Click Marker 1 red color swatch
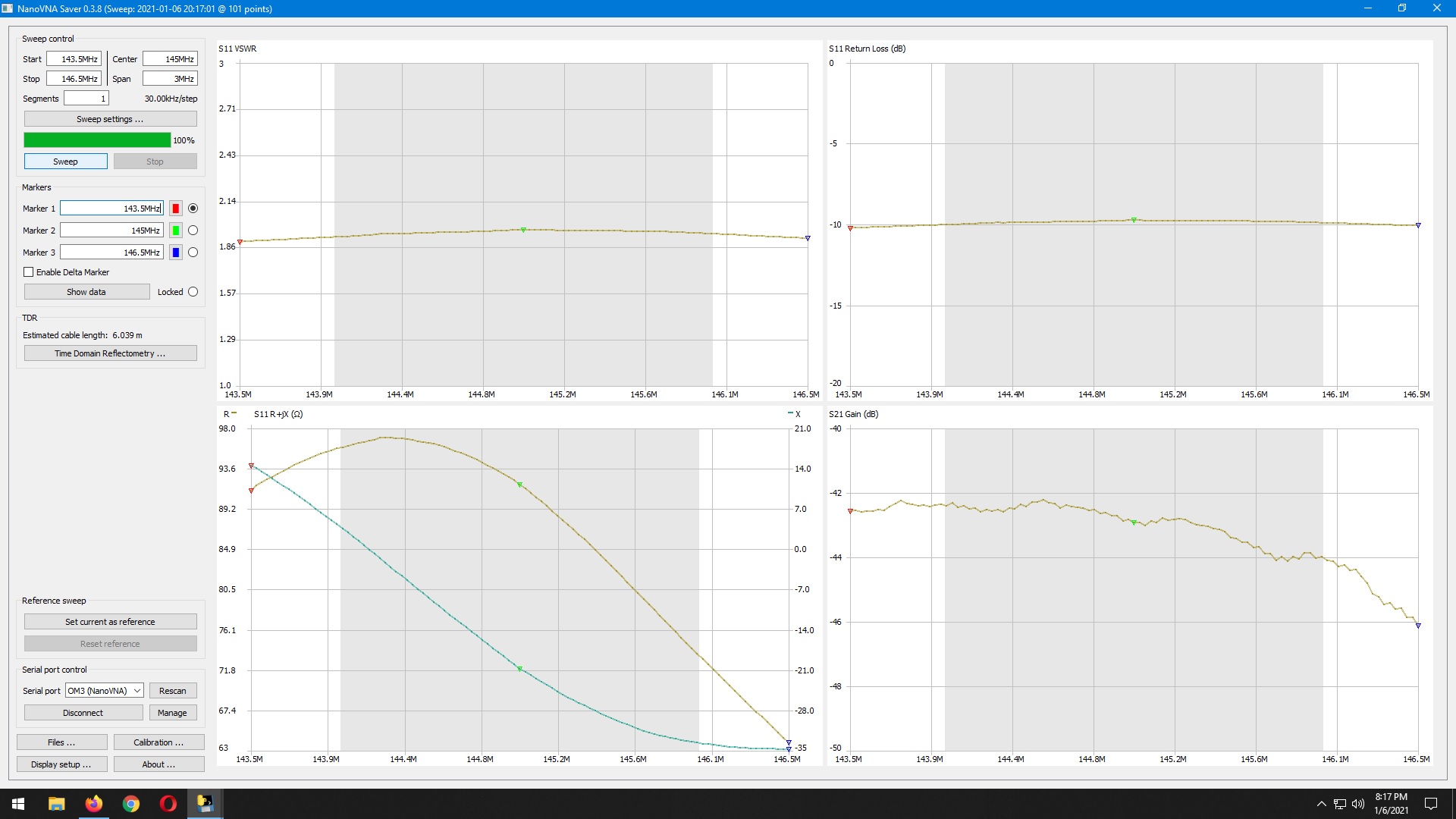Viewport: 1456px width, 819px height. pos(176,209)
